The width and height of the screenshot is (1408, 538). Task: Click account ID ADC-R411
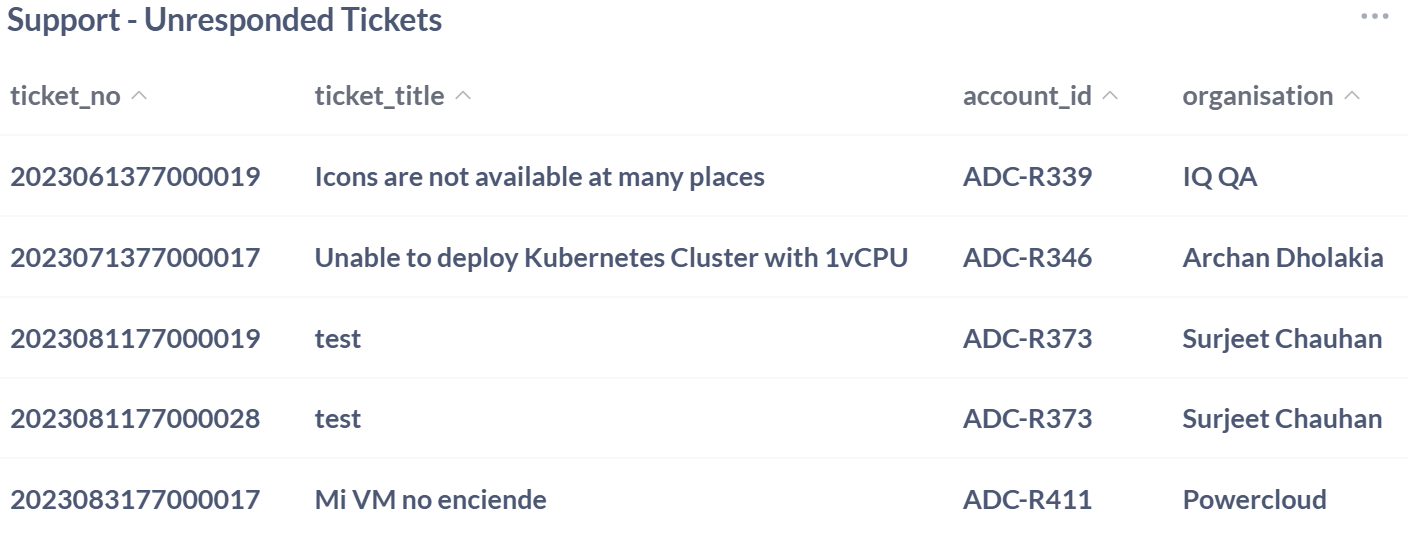(x=1027, y=499)
